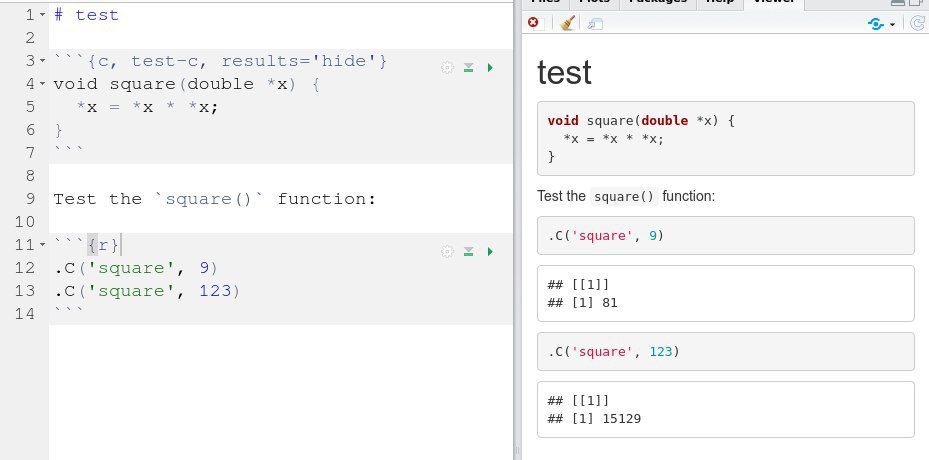Run the {r} chunk with green play icon

click(490, 252)
